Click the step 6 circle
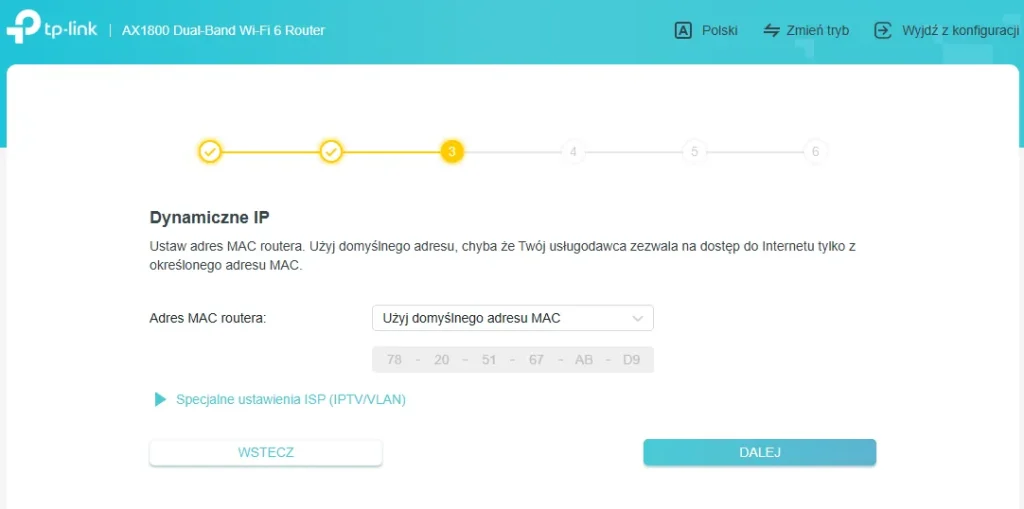Screen dimensions: 1024x509 click(x=815, y=152)
